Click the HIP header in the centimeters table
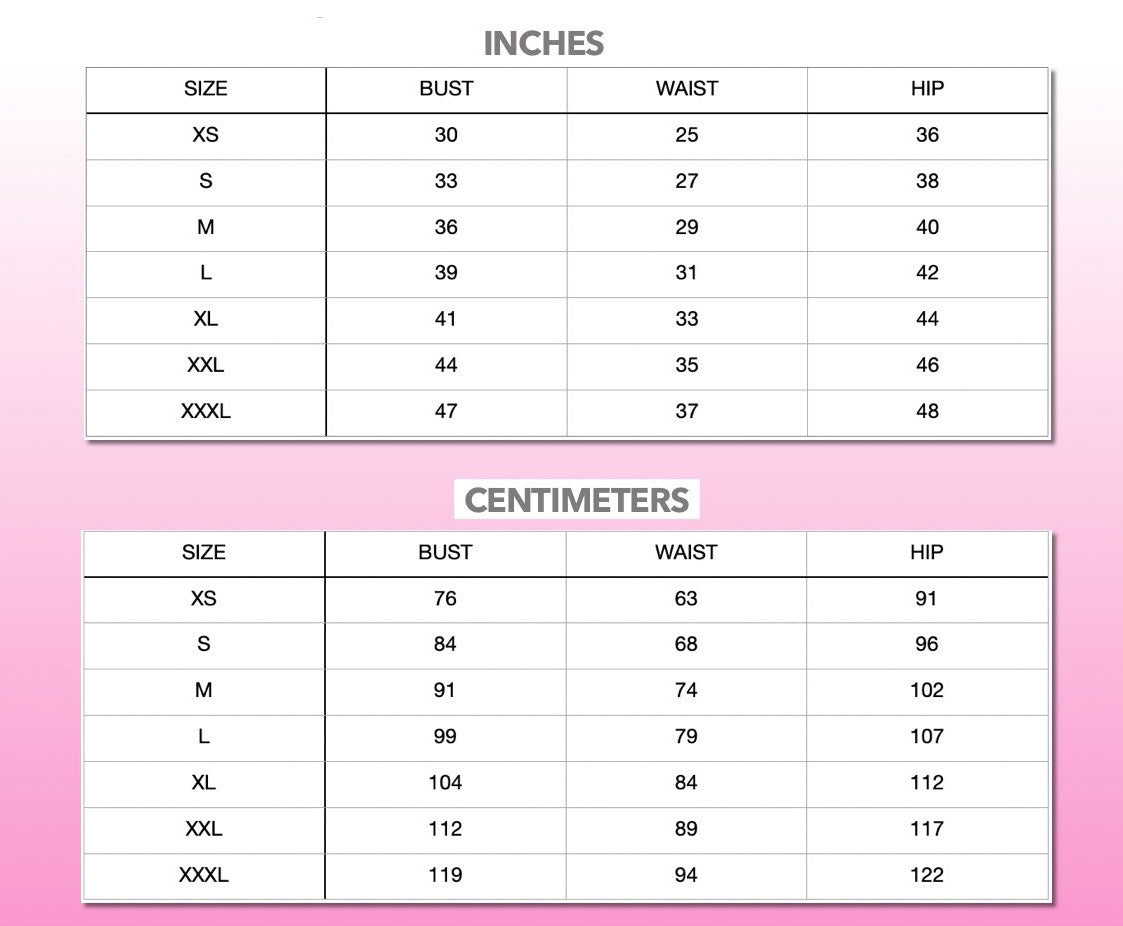 click(926, 553)
